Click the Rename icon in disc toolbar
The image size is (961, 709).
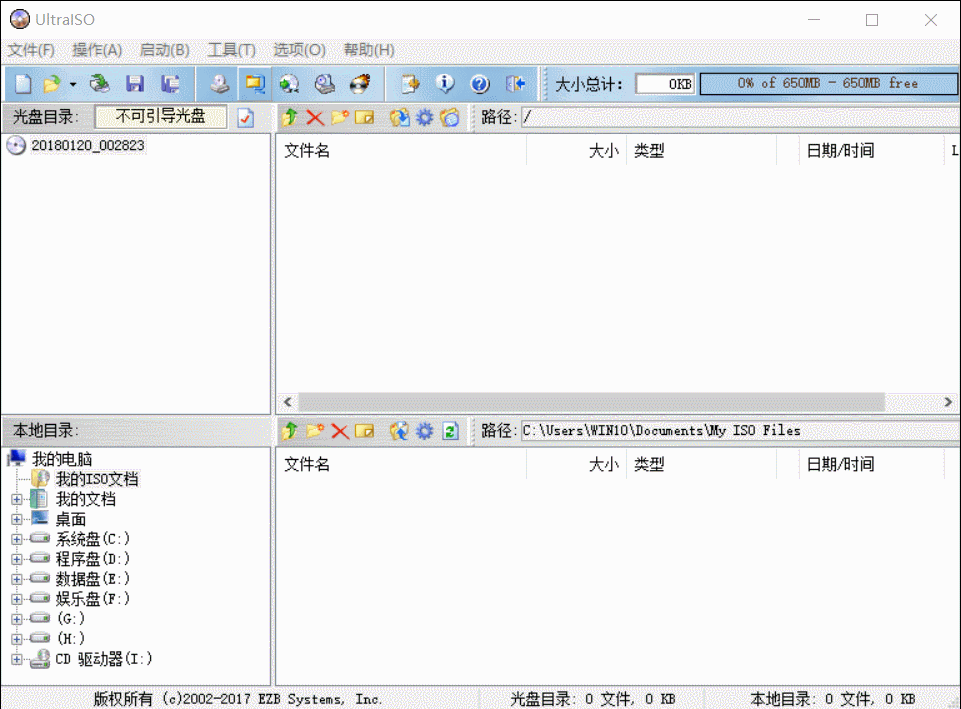(365, 117)
